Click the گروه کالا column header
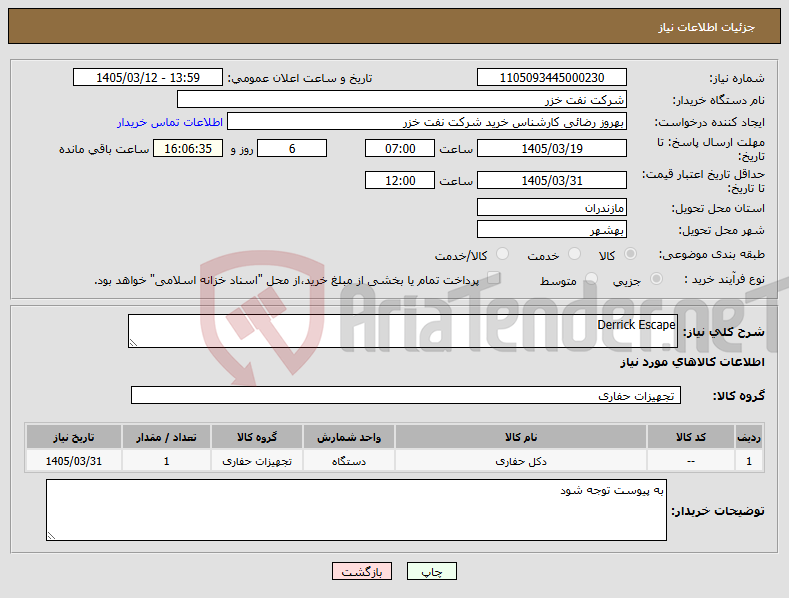Viewport: 789px width, 598px height. point(257,437)
